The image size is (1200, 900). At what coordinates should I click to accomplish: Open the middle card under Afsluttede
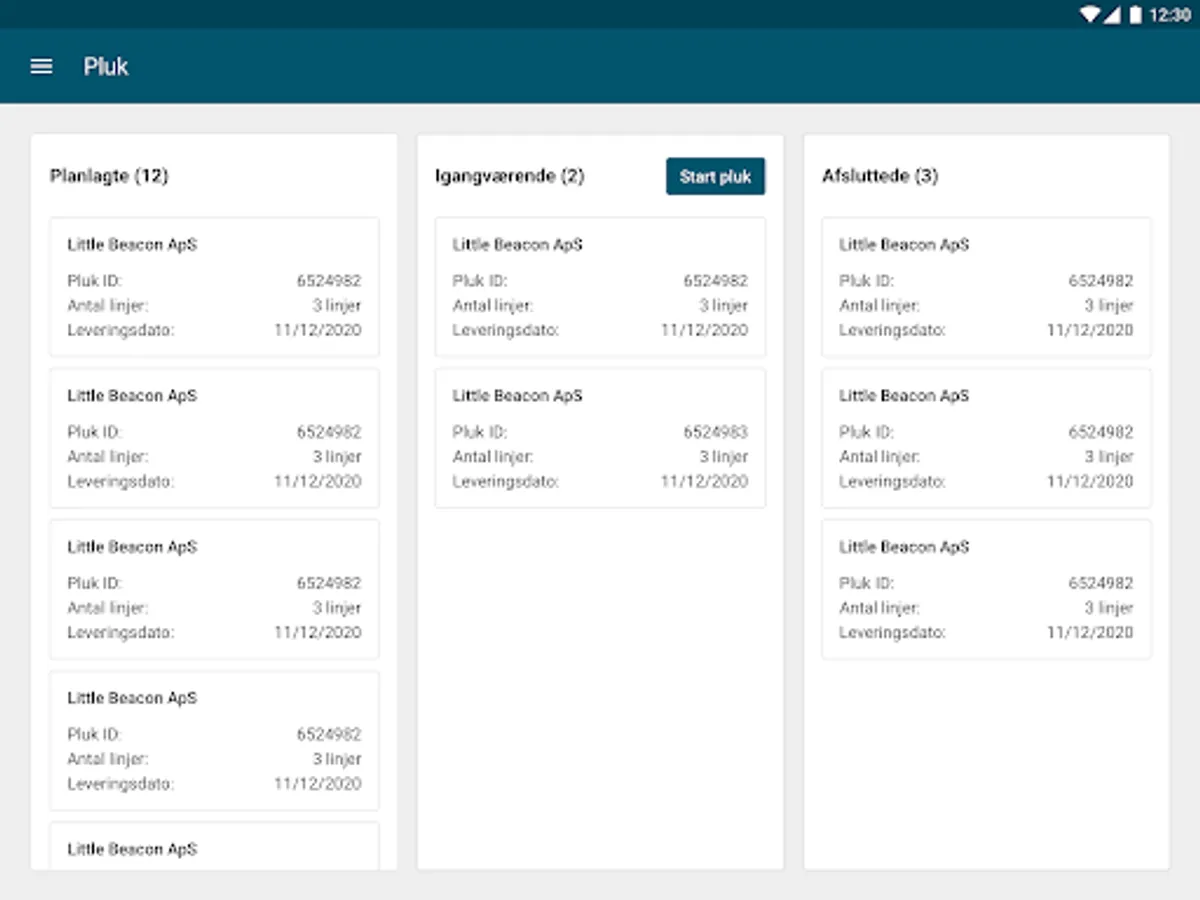[986, 438]
